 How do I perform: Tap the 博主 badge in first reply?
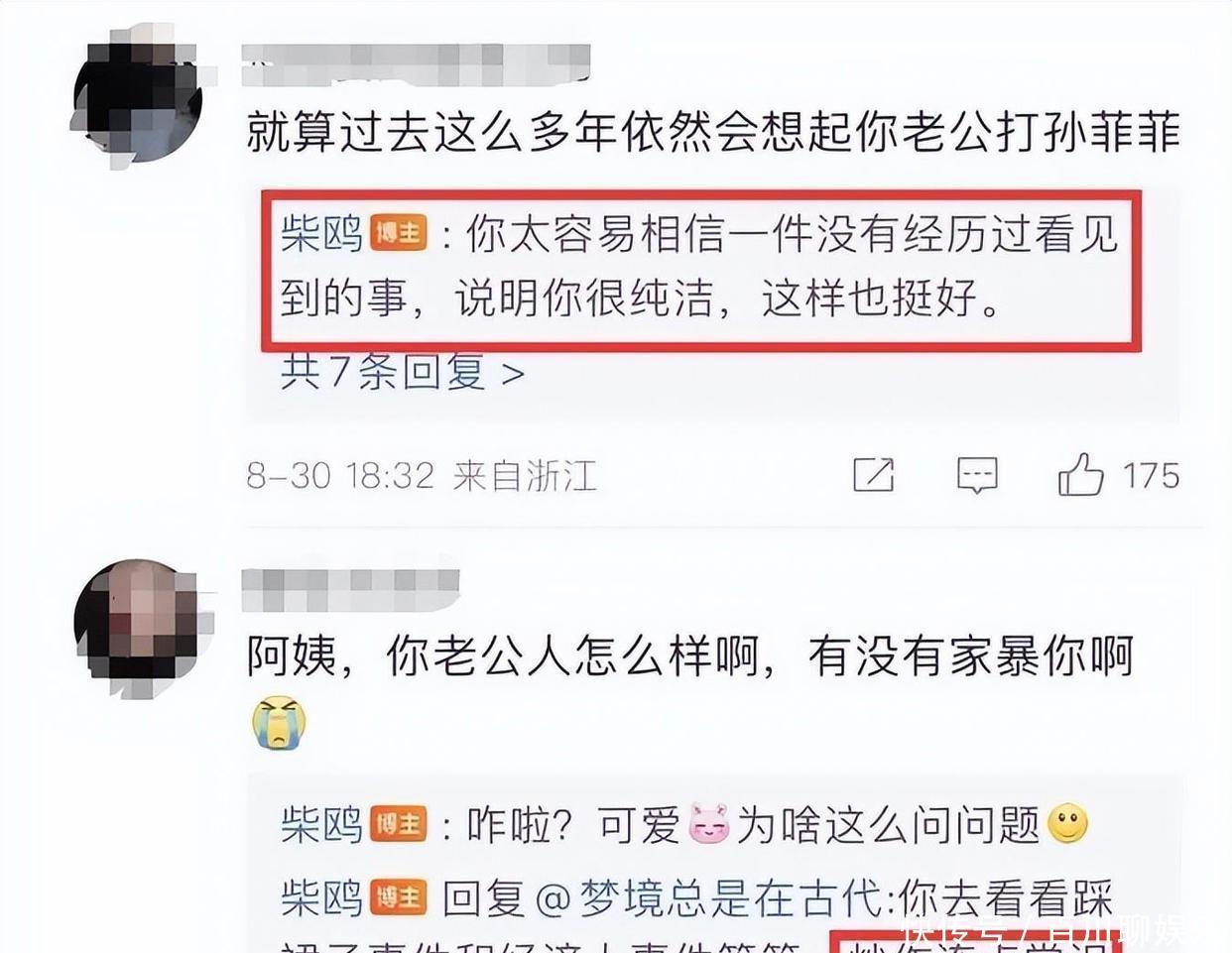(x=399, y=234)
